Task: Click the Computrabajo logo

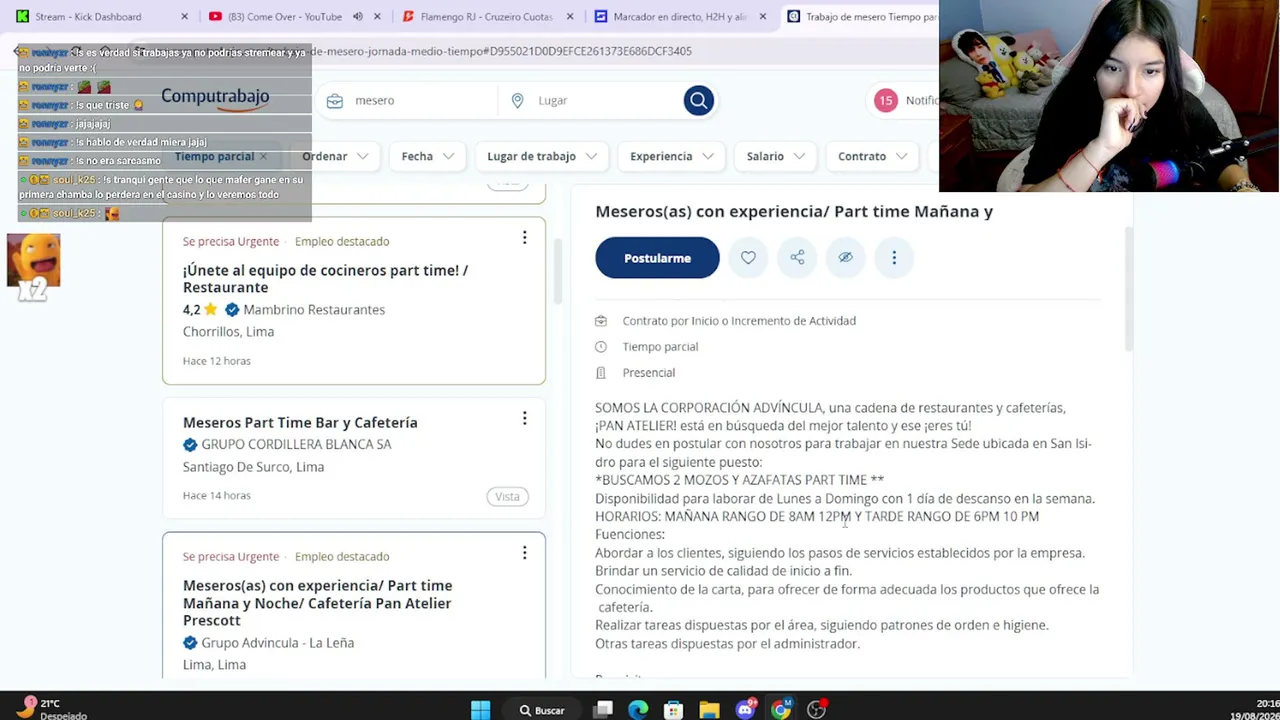Action: (215, 98)
